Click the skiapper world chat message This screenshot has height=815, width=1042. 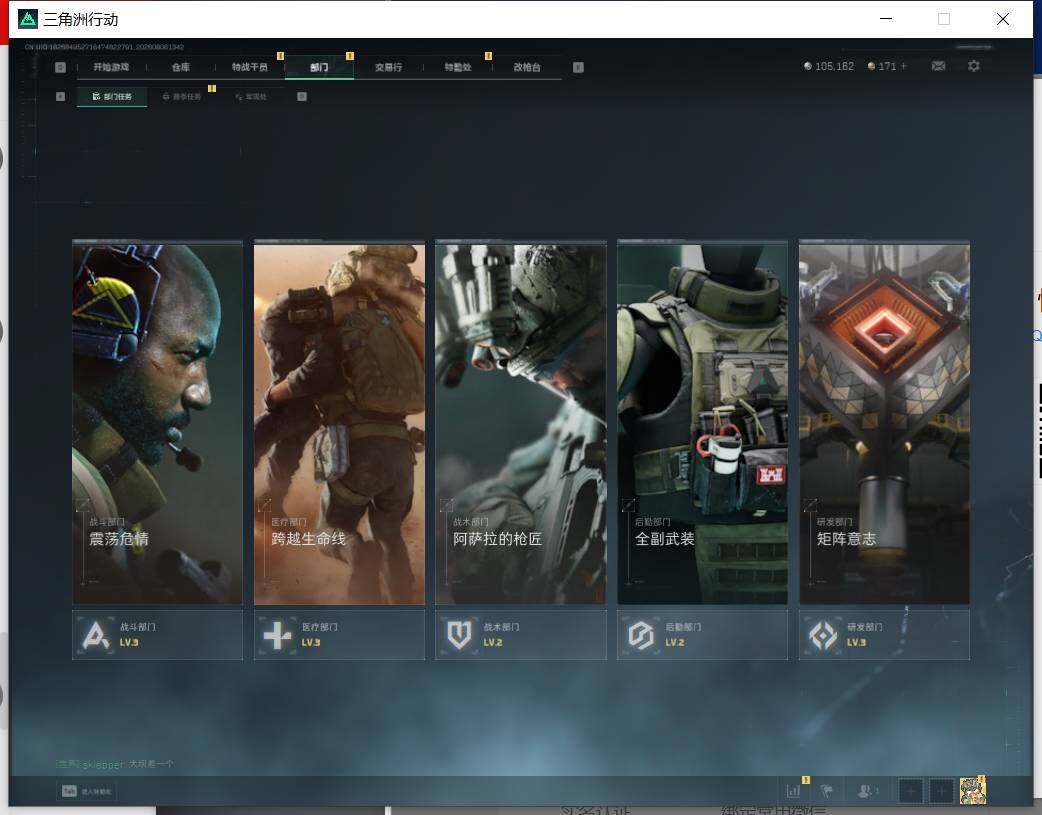114,764
